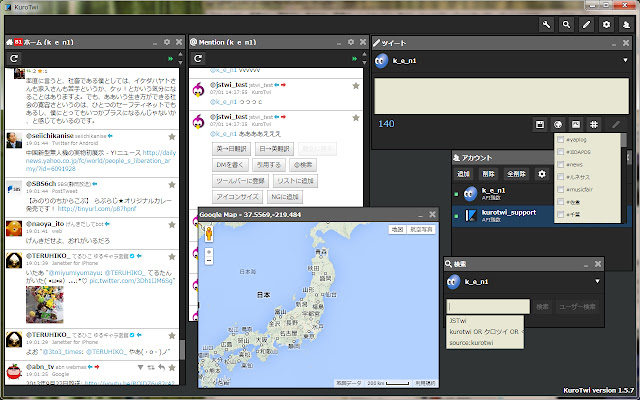Screen dimensions: 640x400
Task: Select the JSTwi search suggestion
Action: pos(458,320)
